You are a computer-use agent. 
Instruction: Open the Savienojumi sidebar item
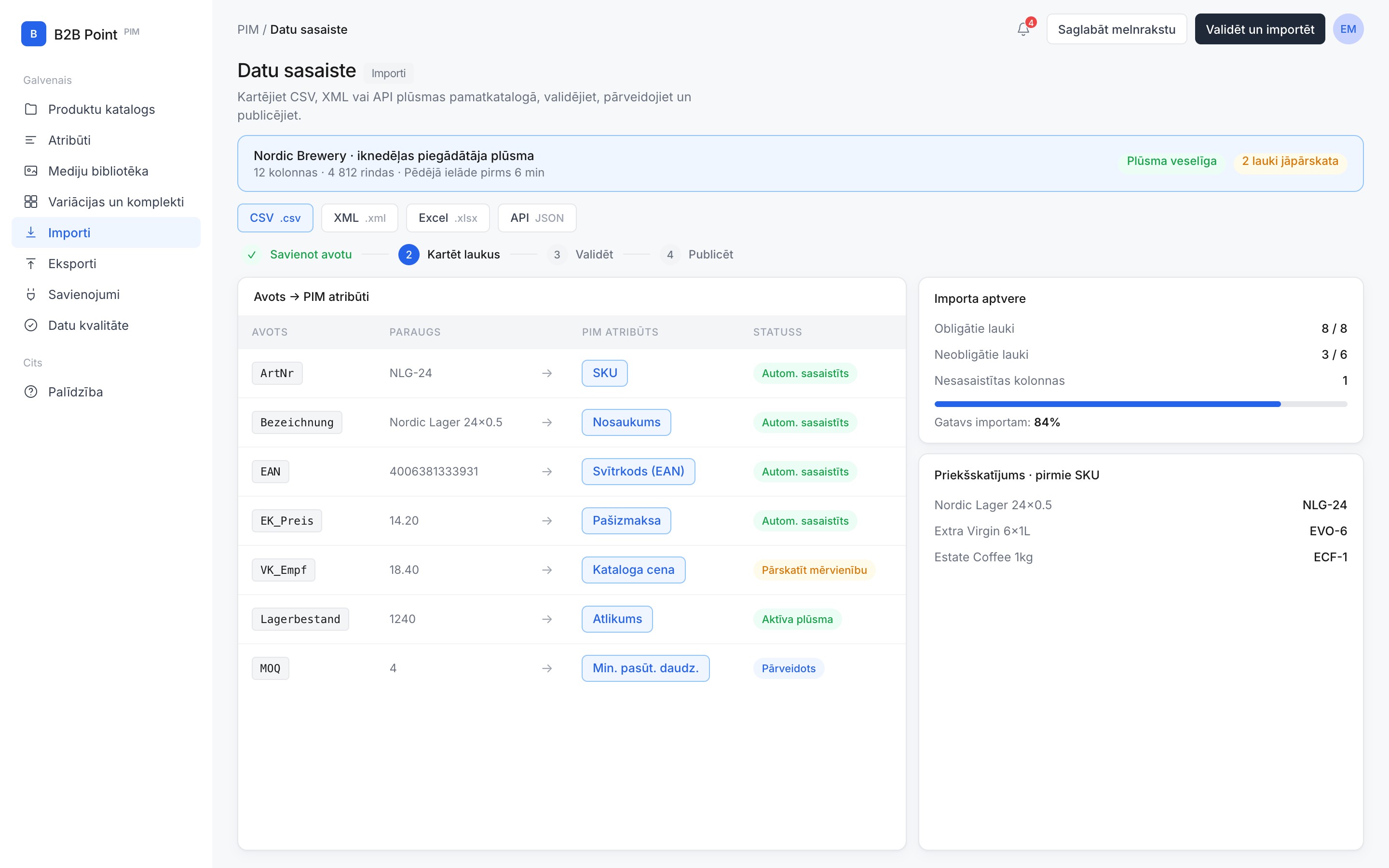(106, 295)
